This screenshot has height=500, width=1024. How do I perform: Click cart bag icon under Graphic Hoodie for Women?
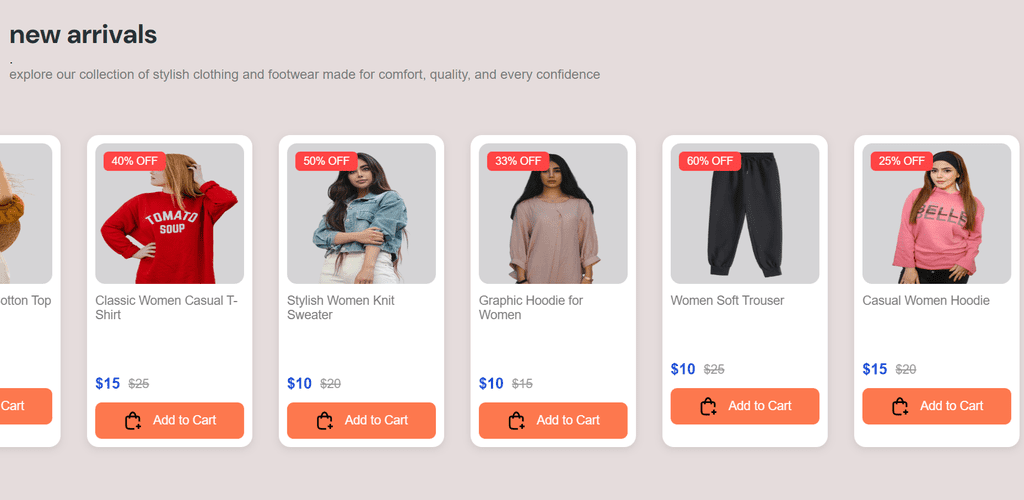coord(517,421)
